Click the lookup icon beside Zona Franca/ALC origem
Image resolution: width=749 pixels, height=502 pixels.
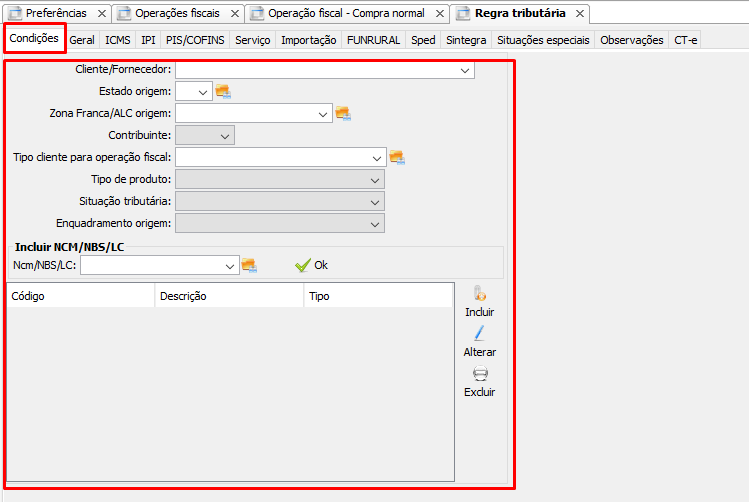[x=343, y=114]
